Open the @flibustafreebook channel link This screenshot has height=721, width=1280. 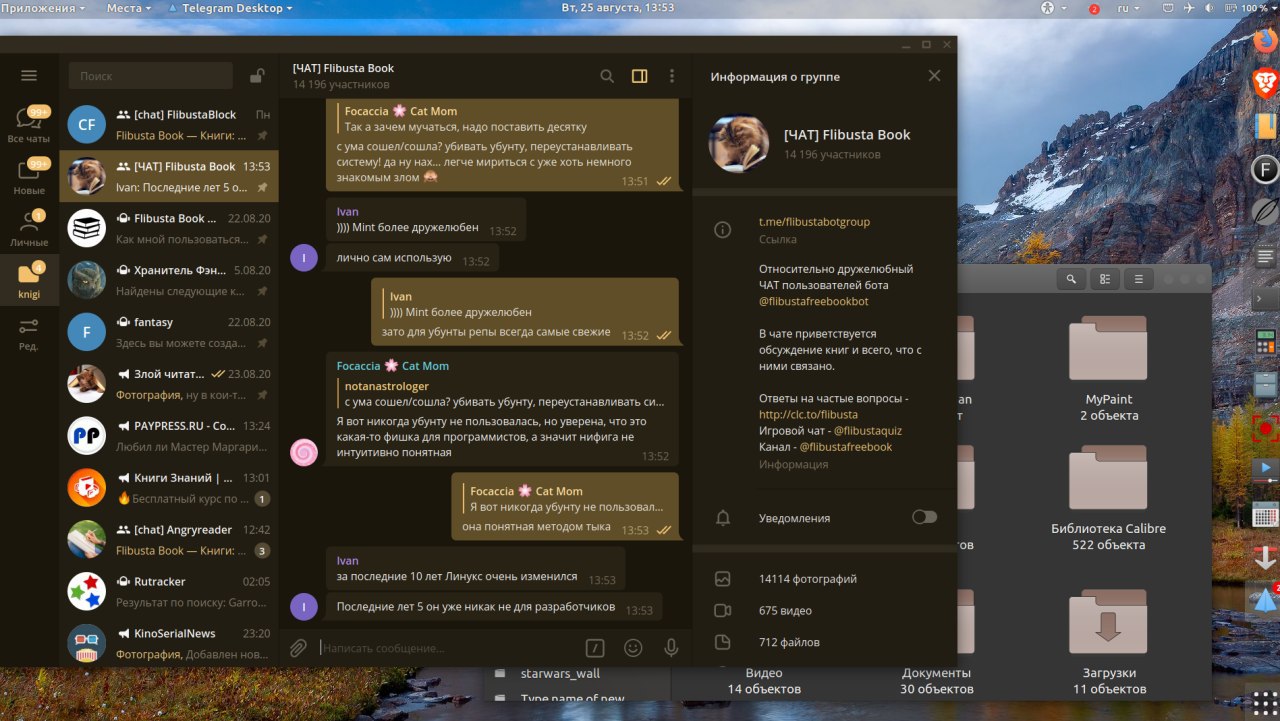click(845, 447)
